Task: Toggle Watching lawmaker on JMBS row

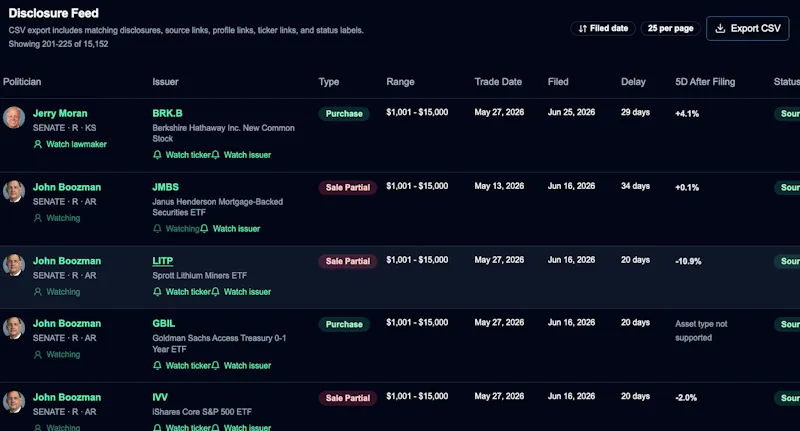Action: coord(57,218)
